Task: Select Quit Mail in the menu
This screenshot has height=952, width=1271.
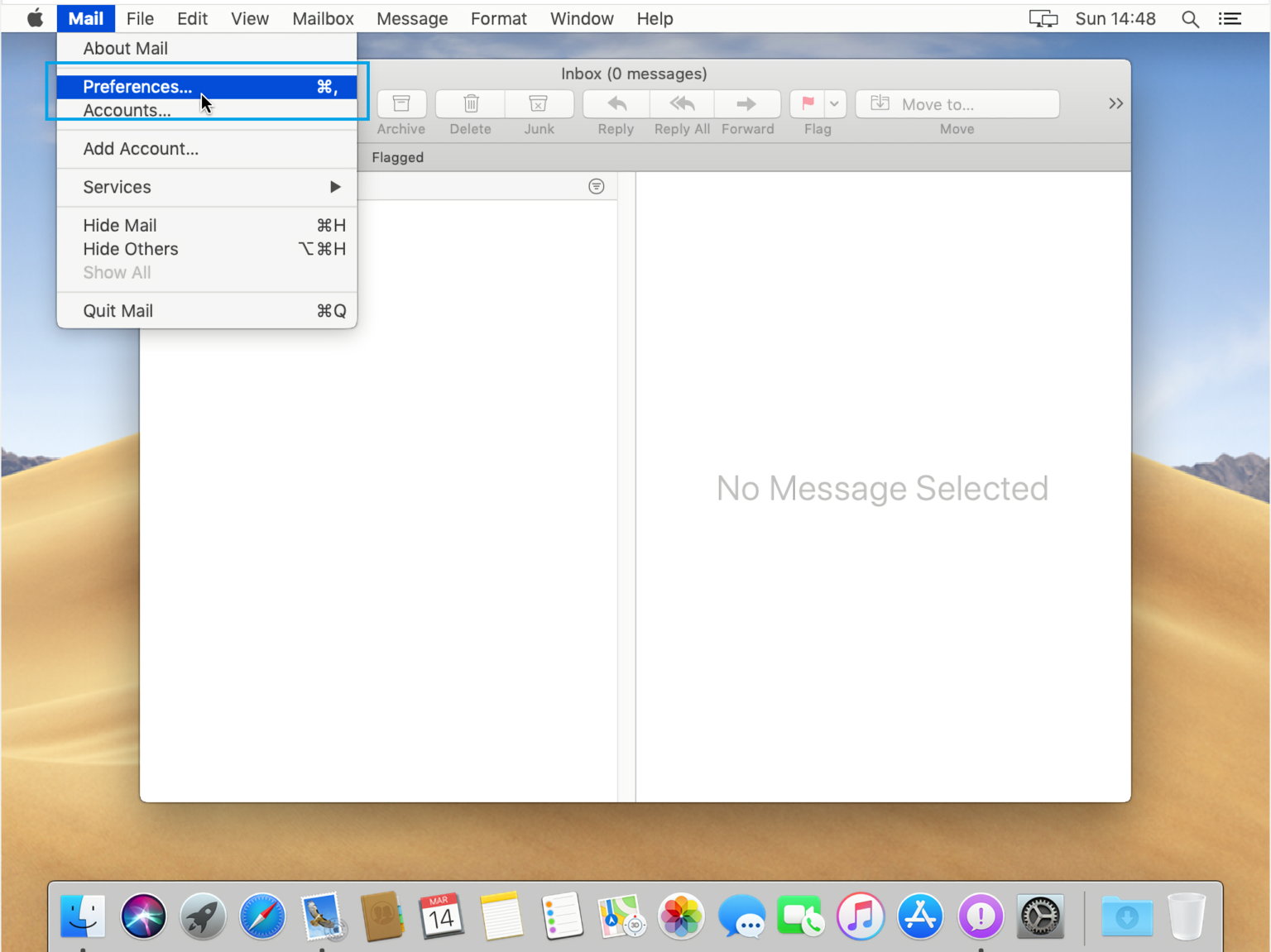Action: coord(118,311)
